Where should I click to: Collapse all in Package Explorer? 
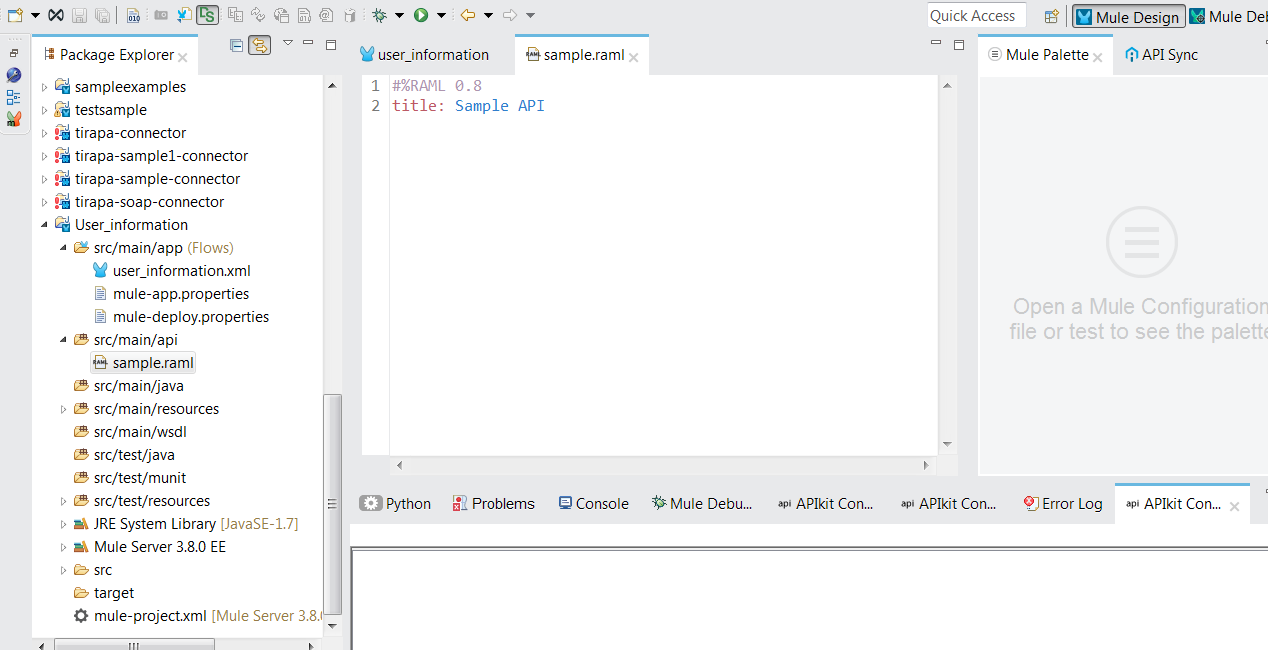[x=237, y=45]
